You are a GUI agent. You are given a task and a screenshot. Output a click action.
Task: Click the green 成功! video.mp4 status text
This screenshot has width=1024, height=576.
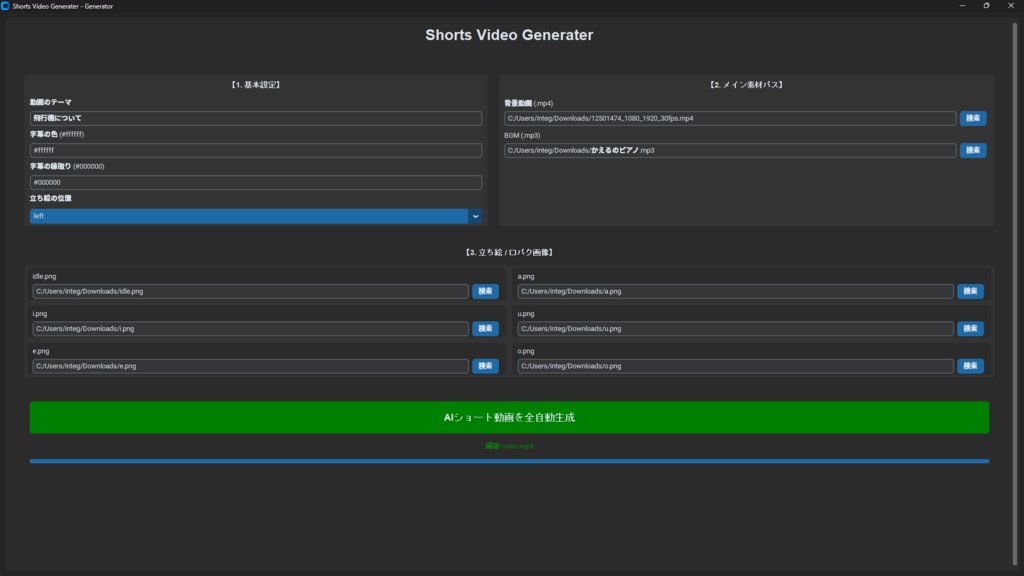(511, 445)
